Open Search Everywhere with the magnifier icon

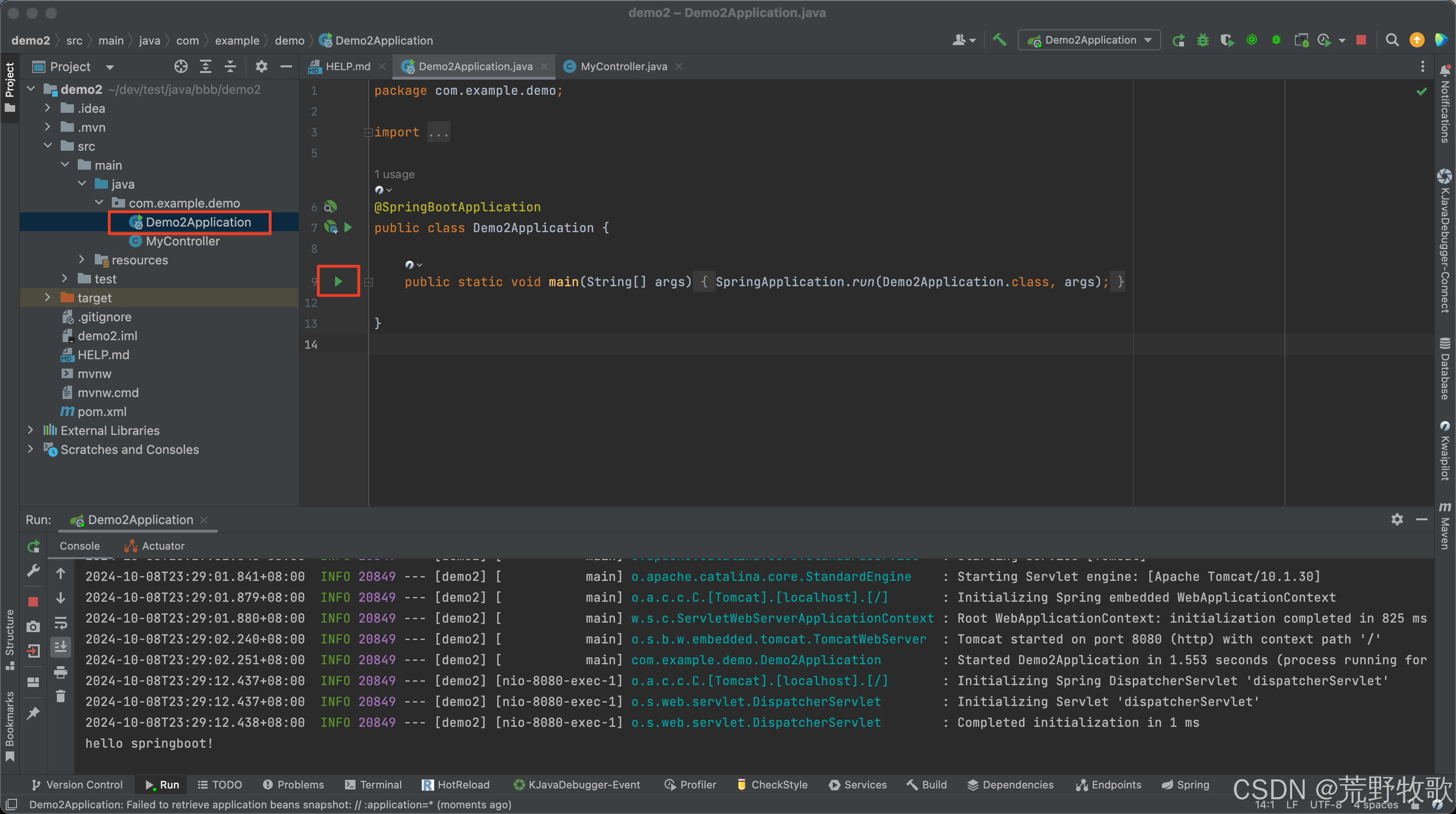coord(1392,39)
